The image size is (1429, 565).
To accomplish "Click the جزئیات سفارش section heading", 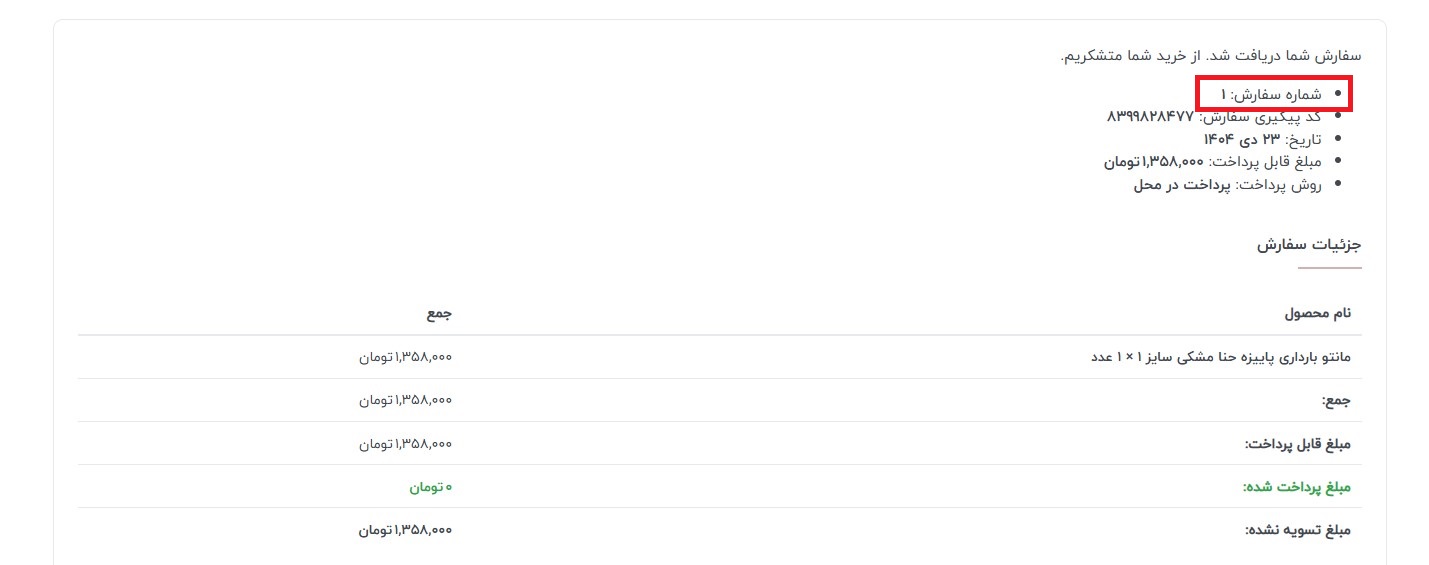I will point(1309,245).
